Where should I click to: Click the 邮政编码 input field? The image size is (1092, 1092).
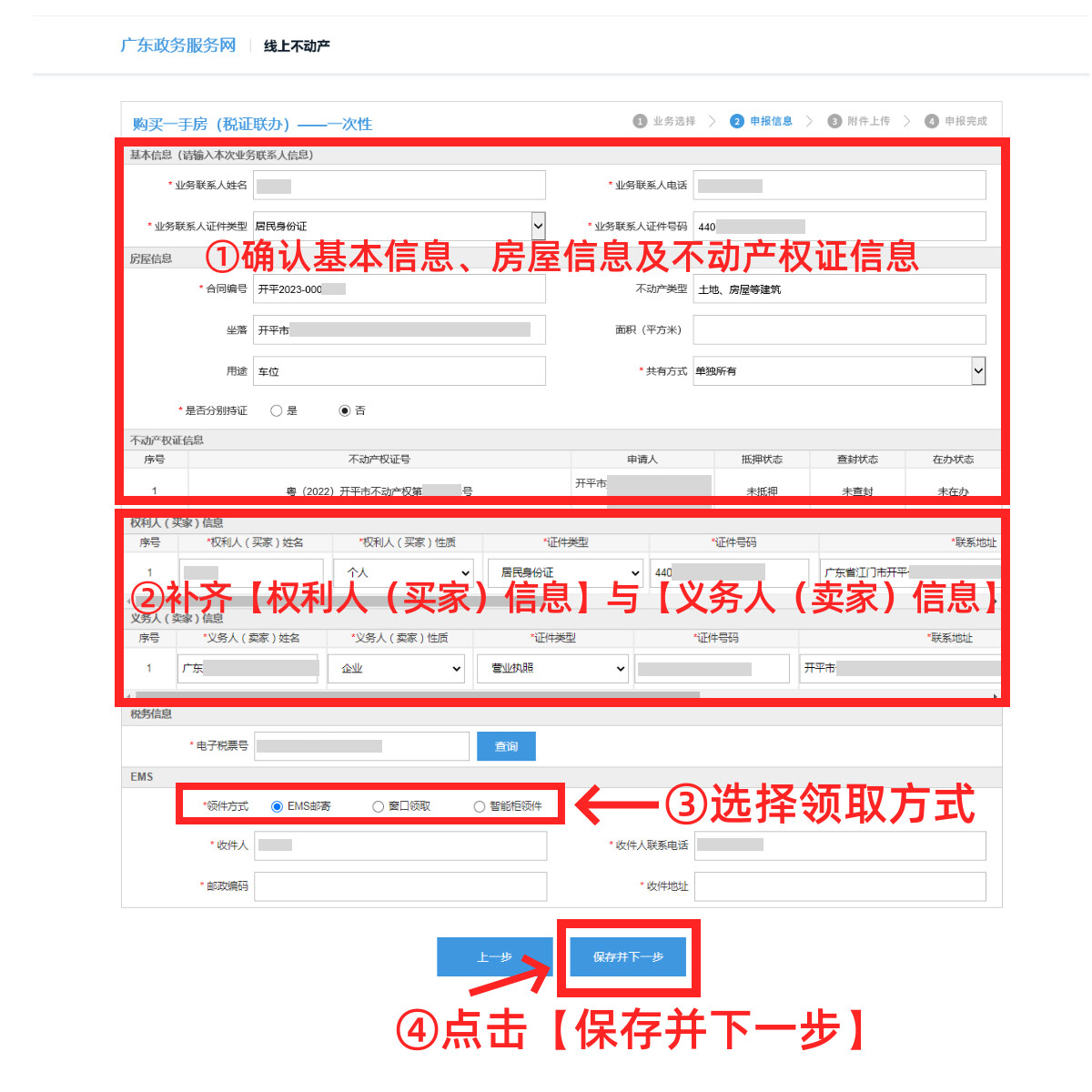(x=400, y=886)
